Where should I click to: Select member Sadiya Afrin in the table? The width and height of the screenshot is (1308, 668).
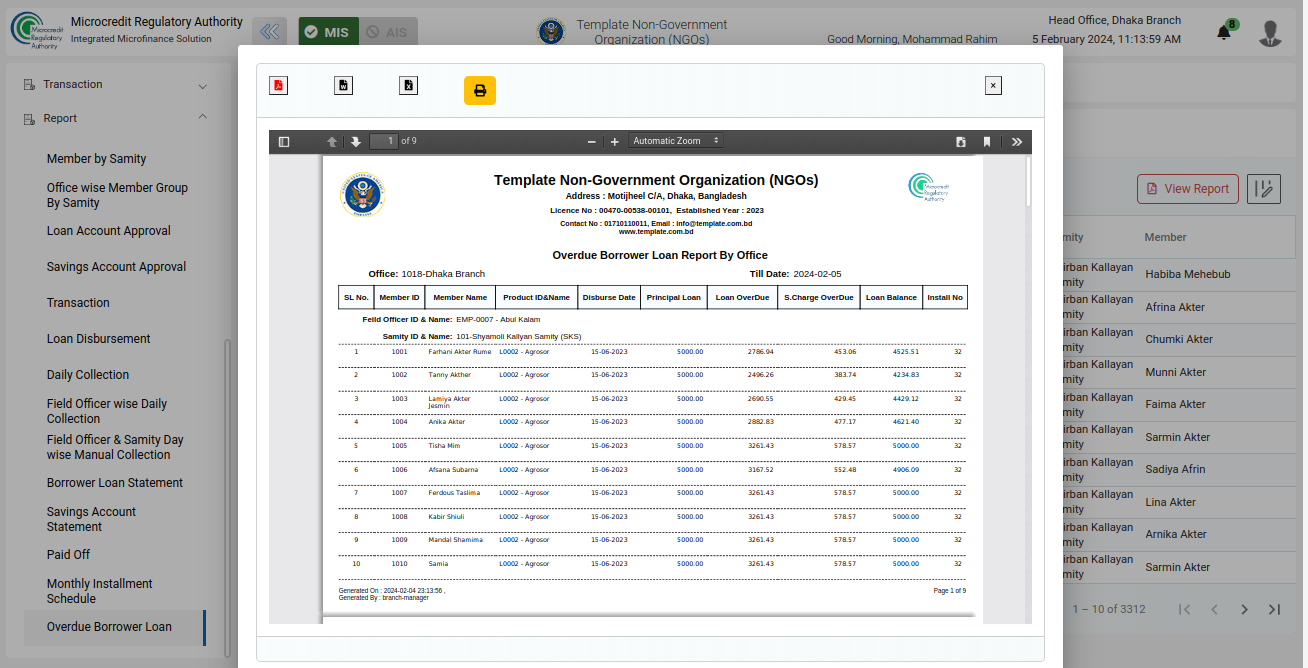tap(1176, 469)
